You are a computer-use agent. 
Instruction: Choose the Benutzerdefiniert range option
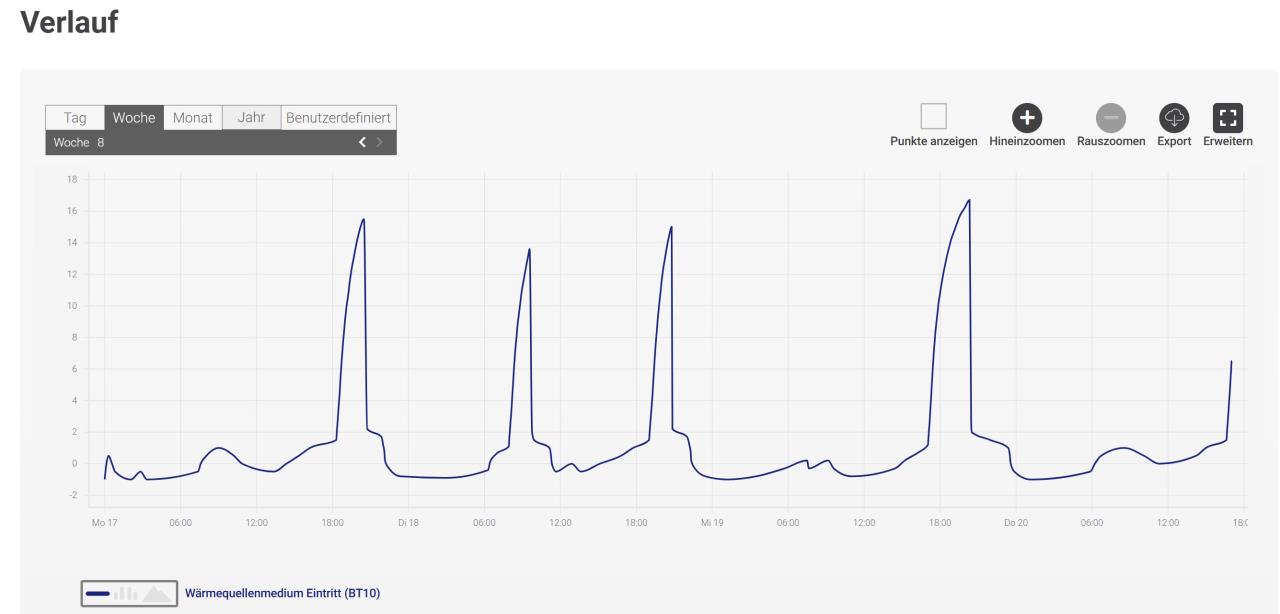(x=339, y=118)
